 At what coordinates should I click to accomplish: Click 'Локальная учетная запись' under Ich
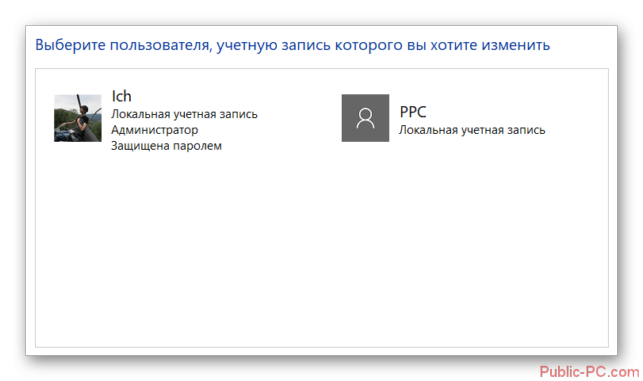point(184,114)
